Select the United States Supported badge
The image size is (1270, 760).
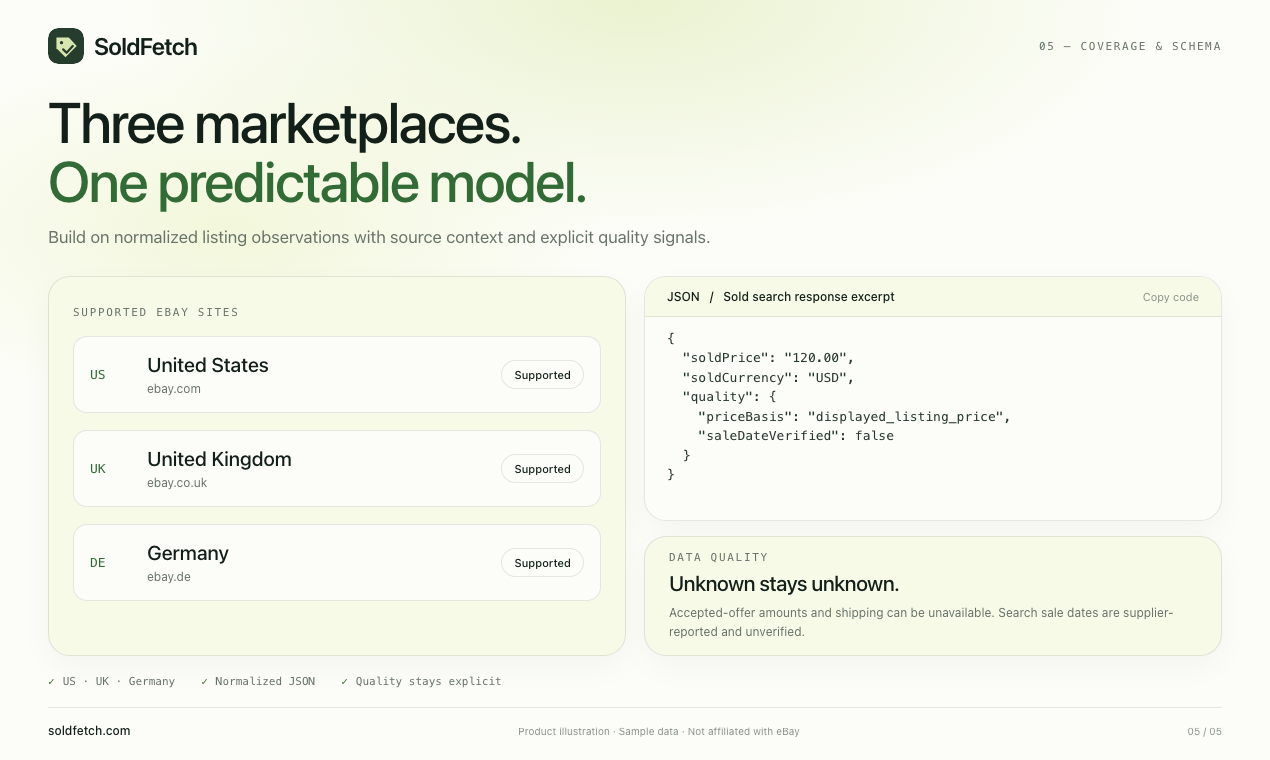pos(542,375)
